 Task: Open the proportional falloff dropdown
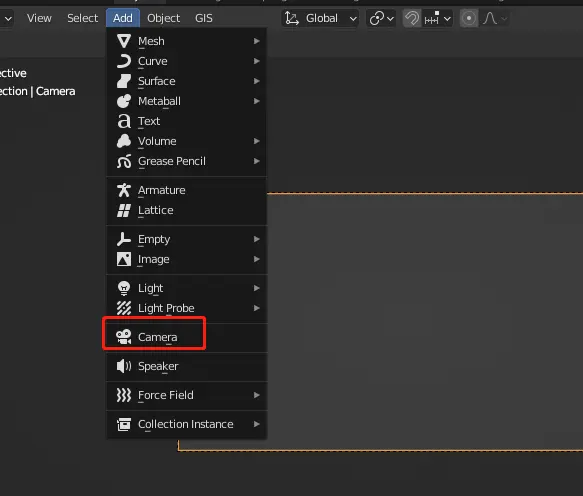tap(495, 18)
